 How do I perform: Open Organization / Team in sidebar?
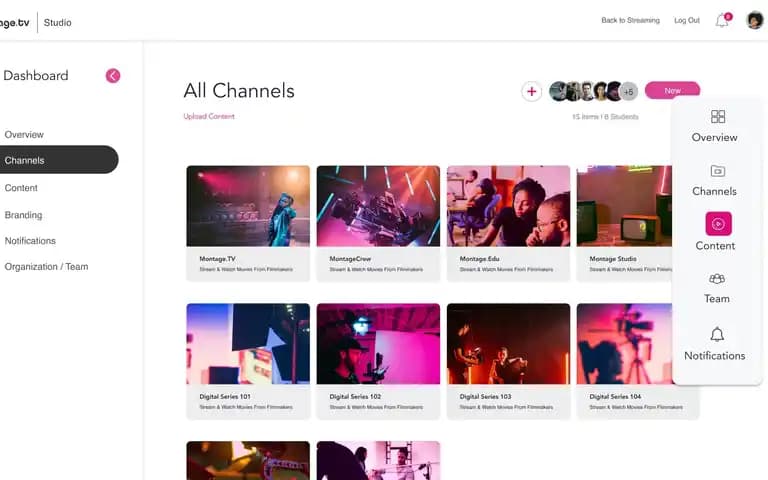pos(47,266)
